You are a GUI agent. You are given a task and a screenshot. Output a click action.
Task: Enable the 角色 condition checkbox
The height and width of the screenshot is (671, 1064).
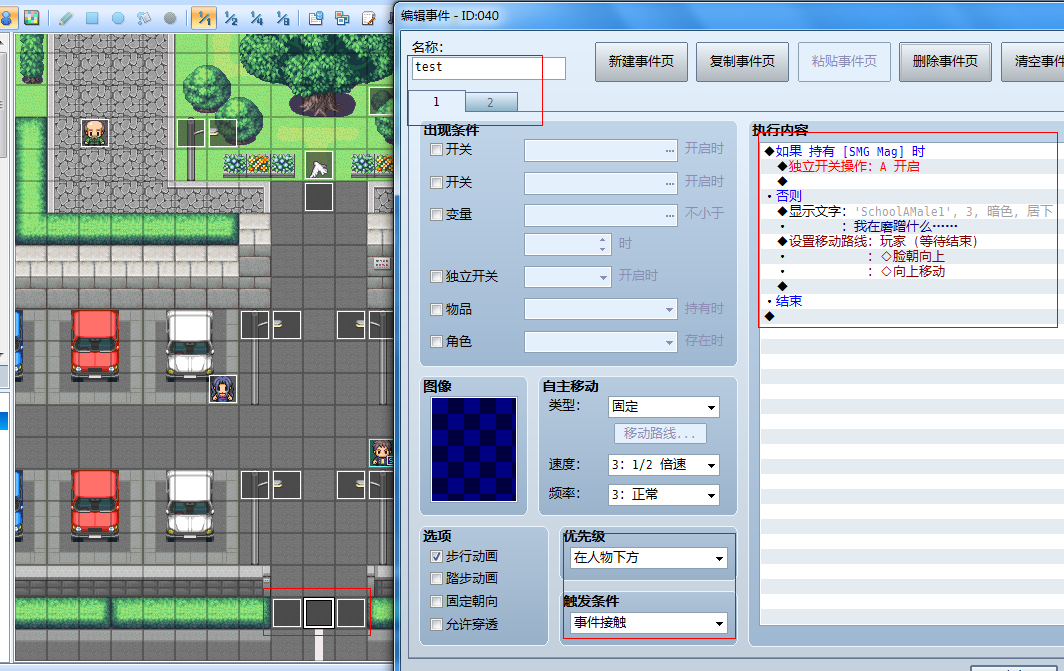[x=437, y=341]
